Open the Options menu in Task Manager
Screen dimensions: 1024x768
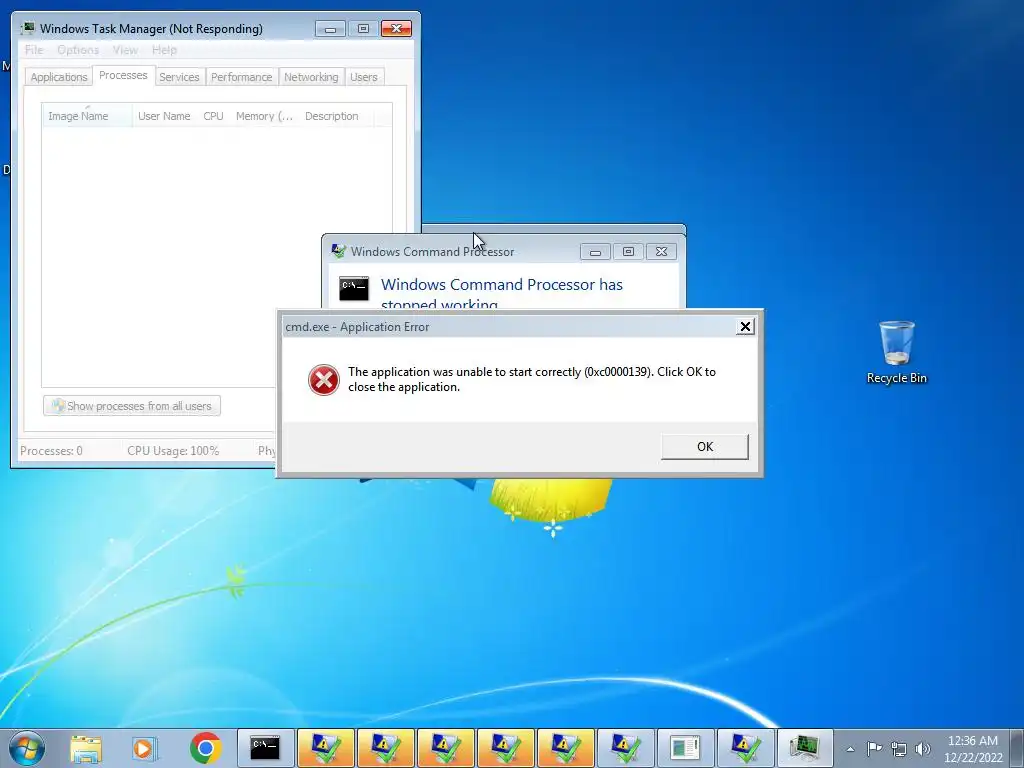(x=78, y=50)
